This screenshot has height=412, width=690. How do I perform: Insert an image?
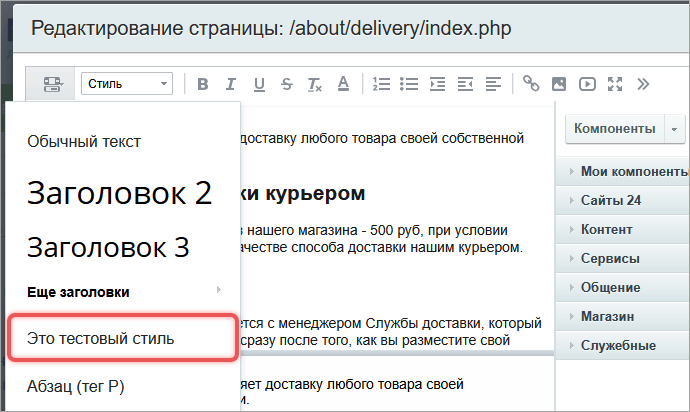point(559,84)
